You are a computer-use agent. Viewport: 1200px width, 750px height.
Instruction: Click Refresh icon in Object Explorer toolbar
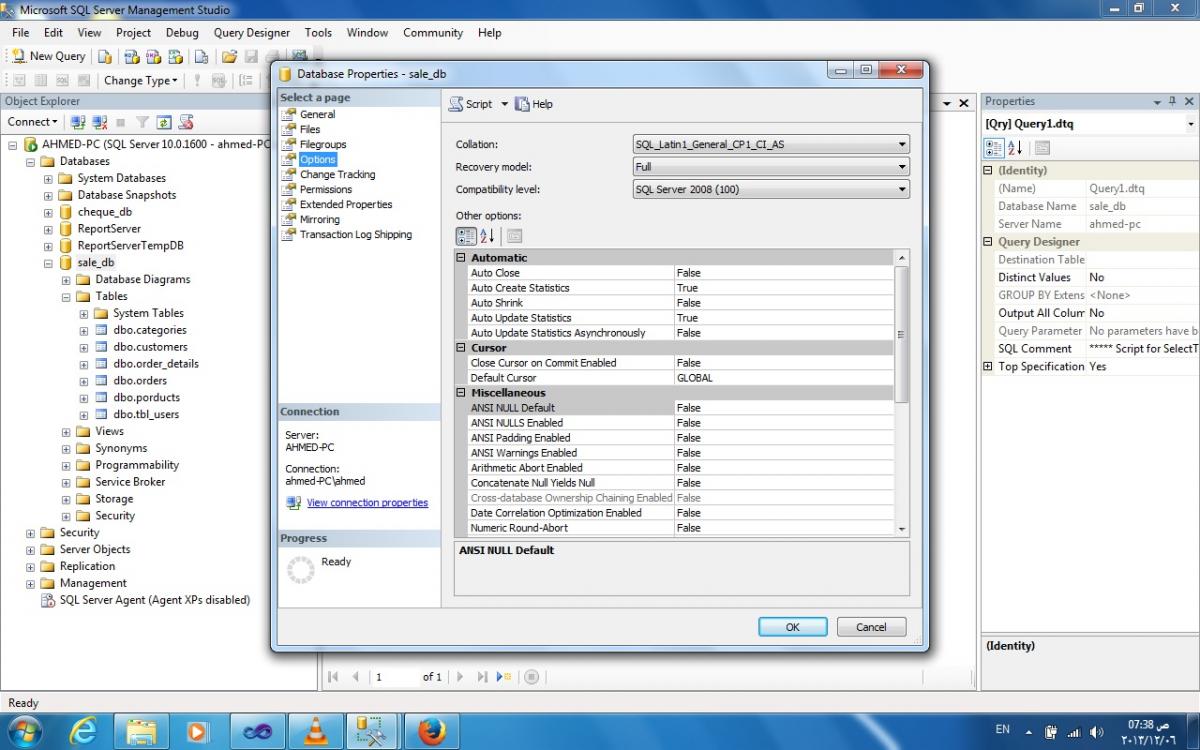click(164, 122)
